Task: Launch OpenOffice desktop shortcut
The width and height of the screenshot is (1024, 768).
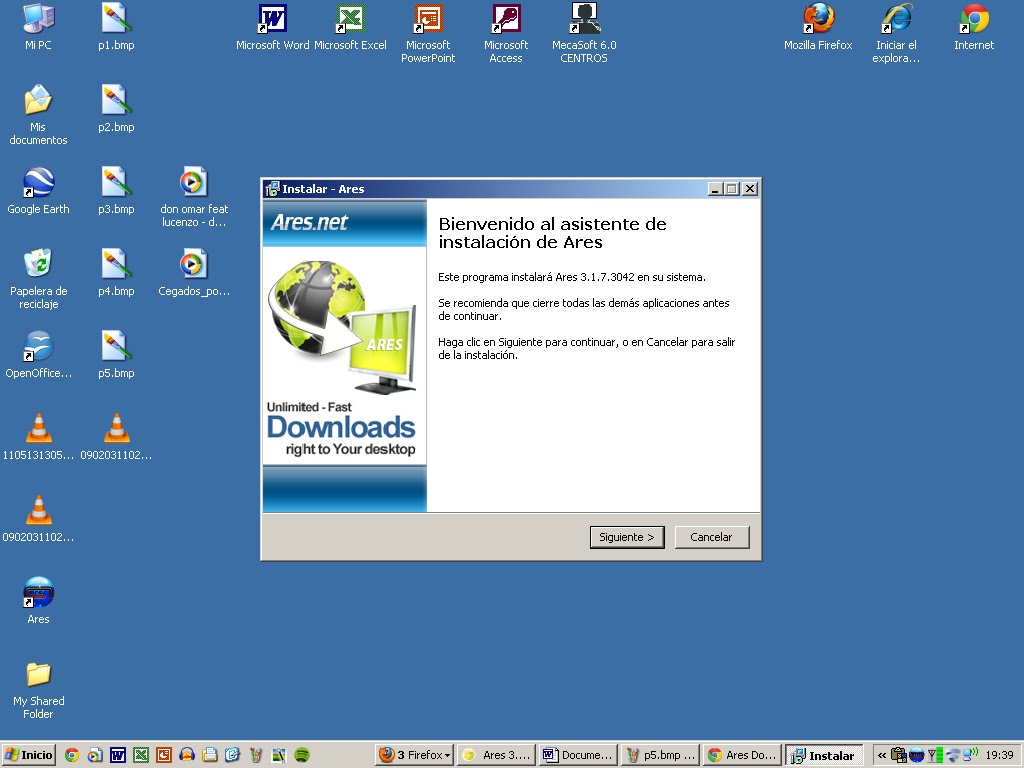Action: pyautogui.click(x=38, y=355)
